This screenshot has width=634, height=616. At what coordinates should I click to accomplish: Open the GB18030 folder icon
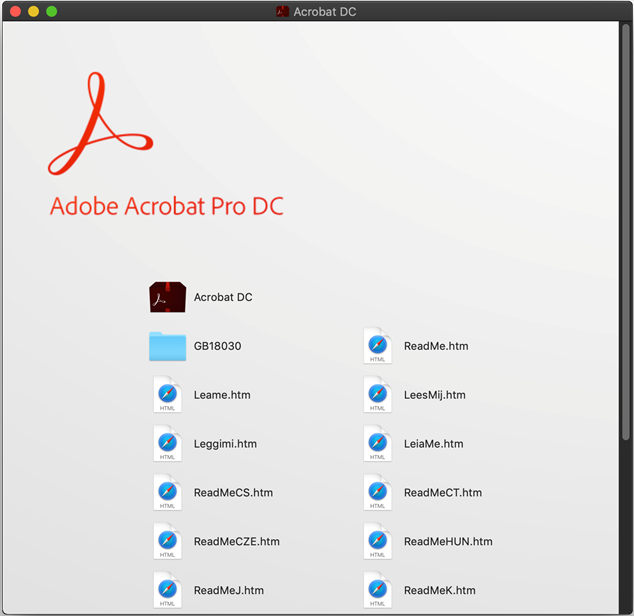(167, 346)
